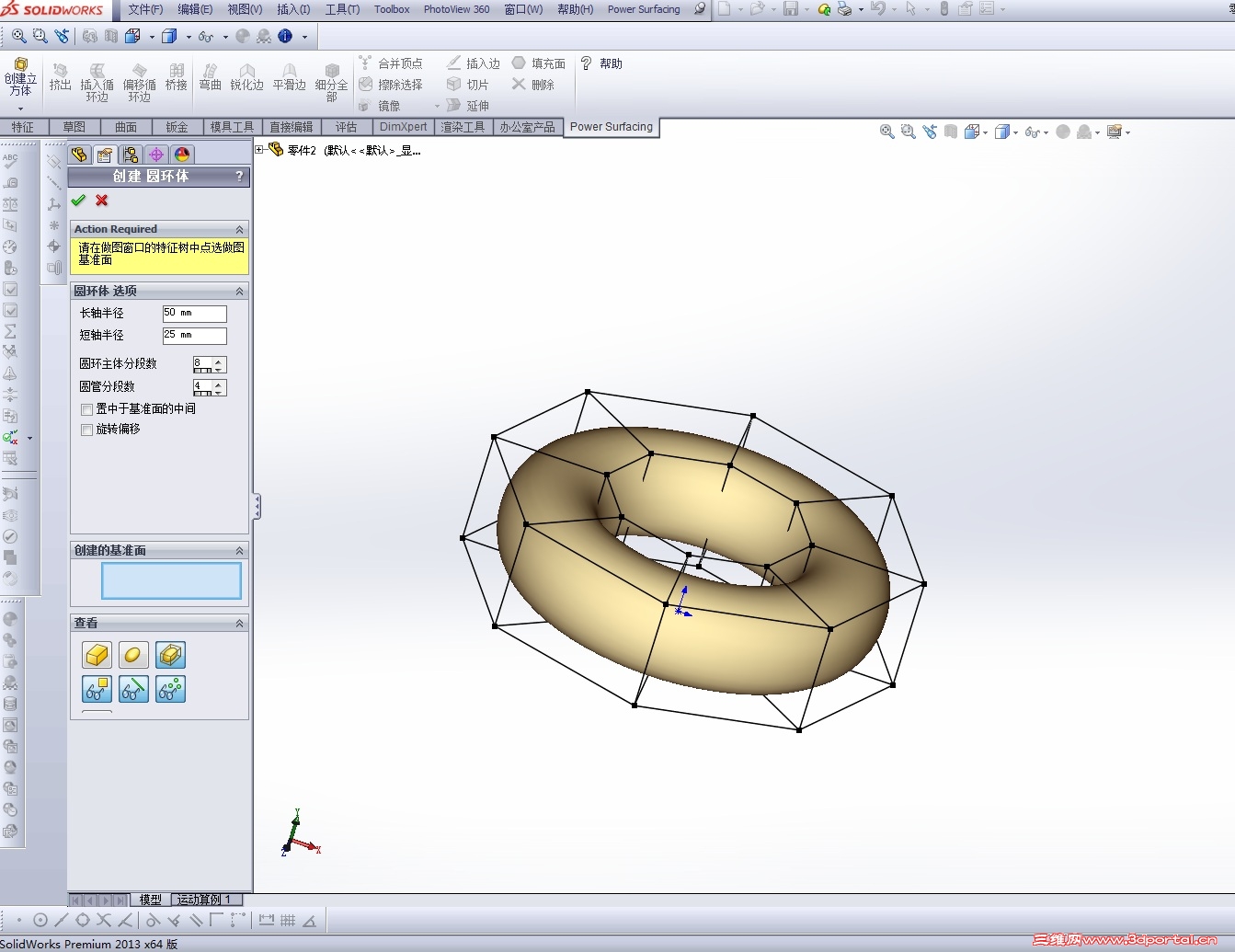Image resolution: width=1235 pixels, height=952 pixels.
Task: Click the 镜像 (mirror) command
Action: point(380,106)
